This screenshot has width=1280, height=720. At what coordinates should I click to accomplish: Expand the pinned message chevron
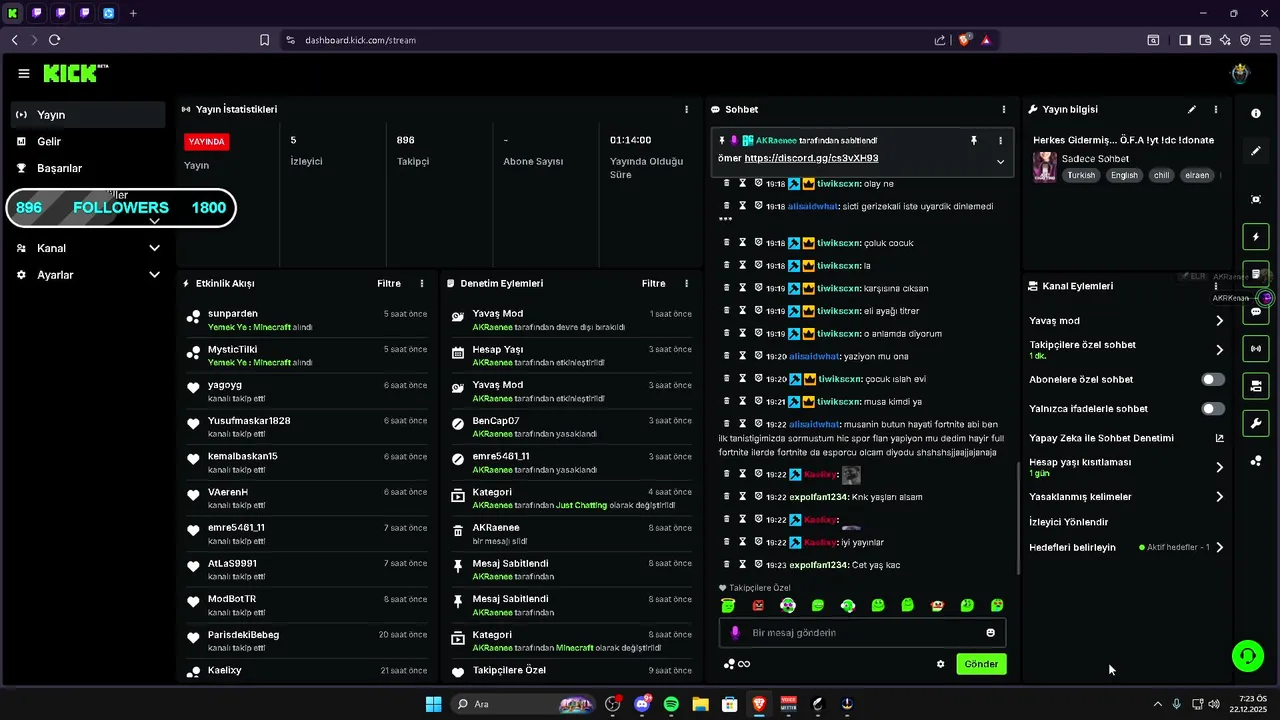pyautogui.click(x=1000, y=161)
